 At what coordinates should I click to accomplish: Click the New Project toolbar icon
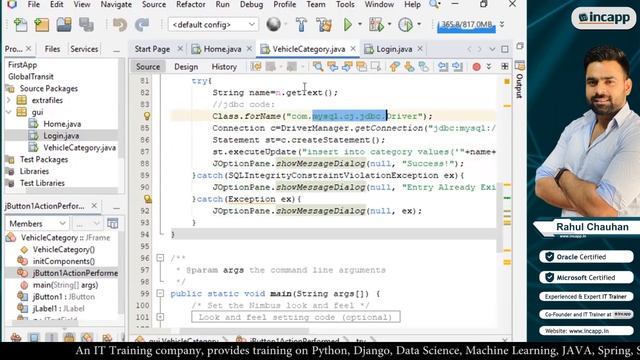(42, 25)
